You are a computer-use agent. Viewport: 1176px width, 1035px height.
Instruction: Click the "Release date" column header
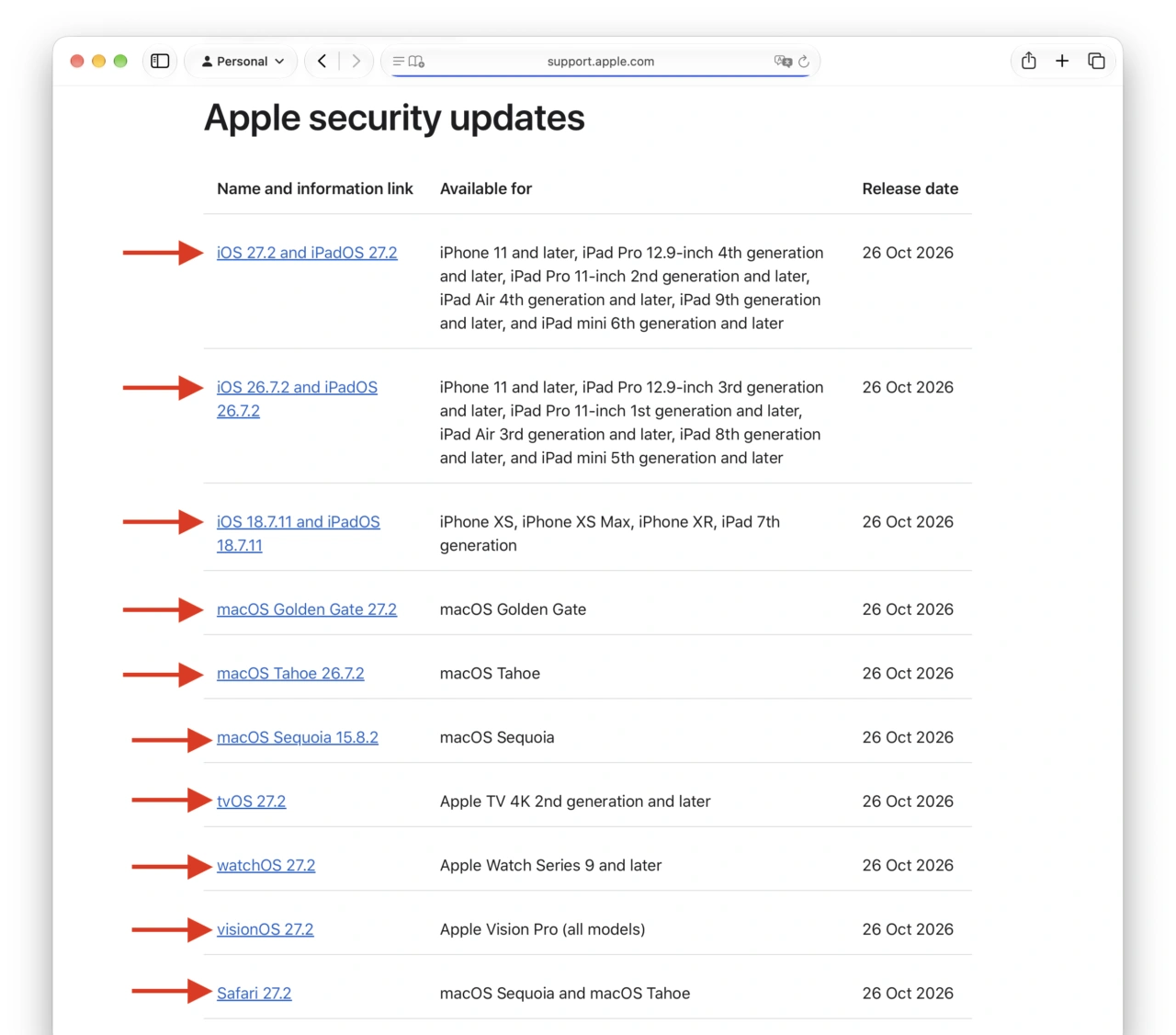(x=910, y=188)
